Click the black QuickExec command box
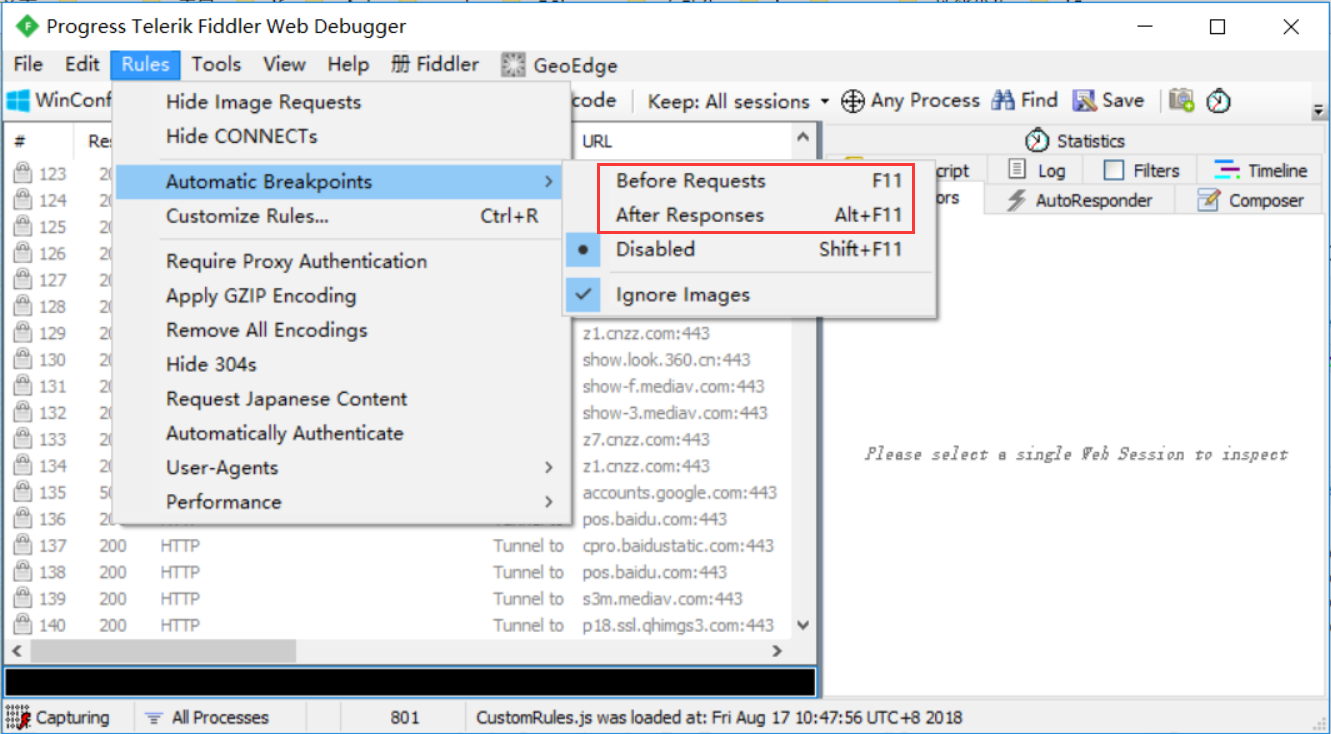 (x=410, y=682)
